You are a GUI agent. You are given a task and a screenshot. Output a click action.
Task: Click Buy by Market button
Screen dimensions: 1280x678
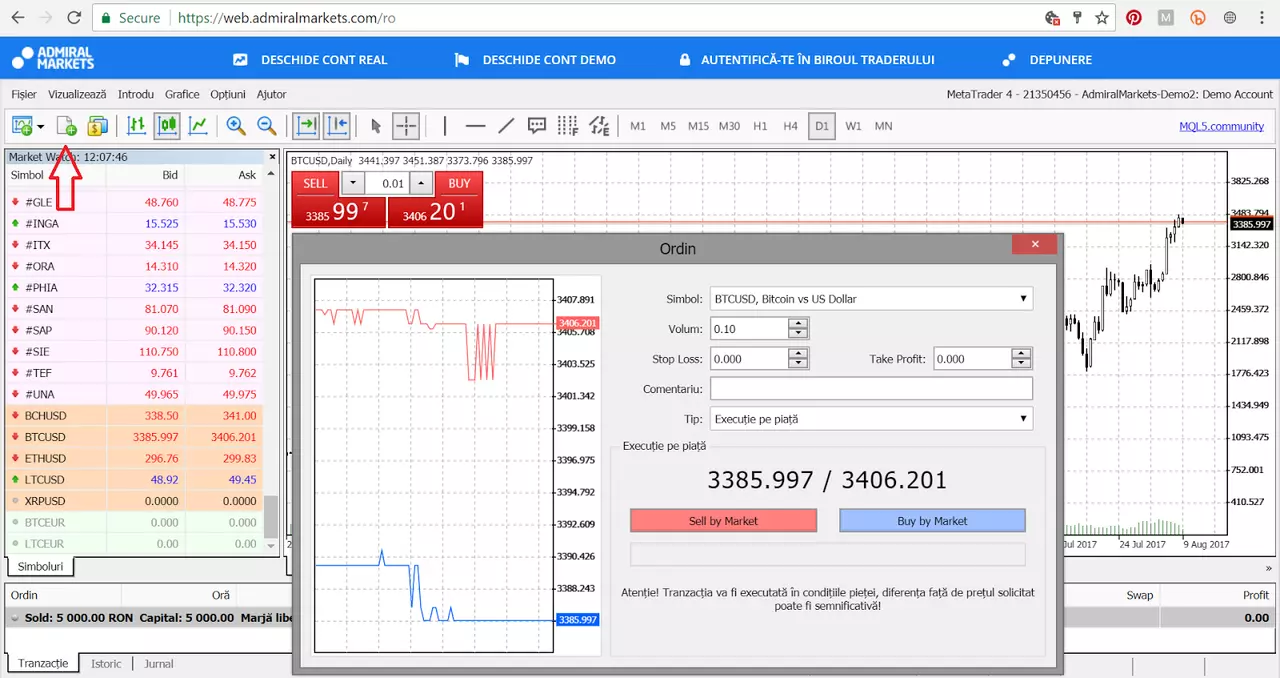coord(932,520)
